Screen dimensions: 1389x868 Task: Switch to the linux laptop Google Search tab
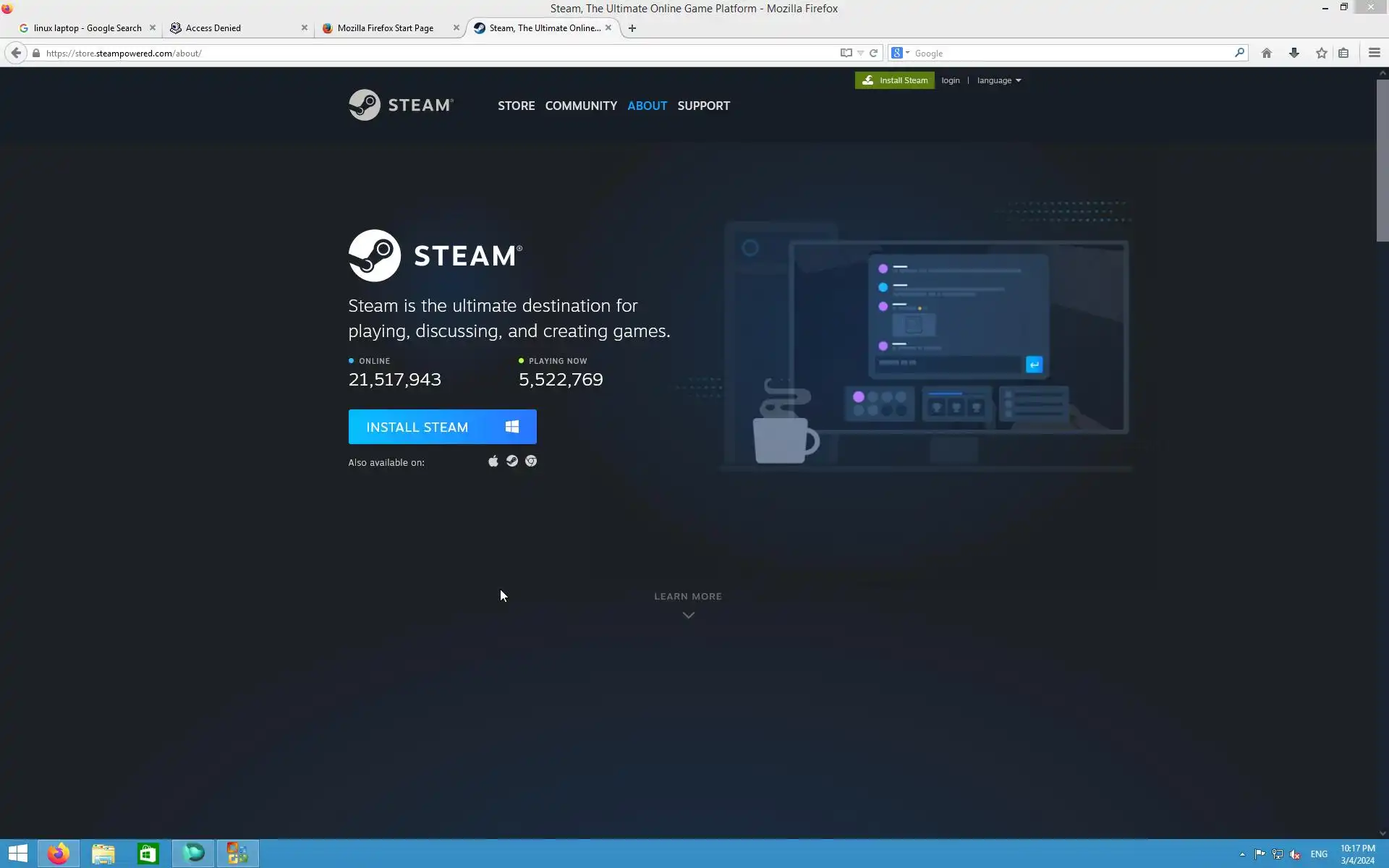(x=87, y=28)
